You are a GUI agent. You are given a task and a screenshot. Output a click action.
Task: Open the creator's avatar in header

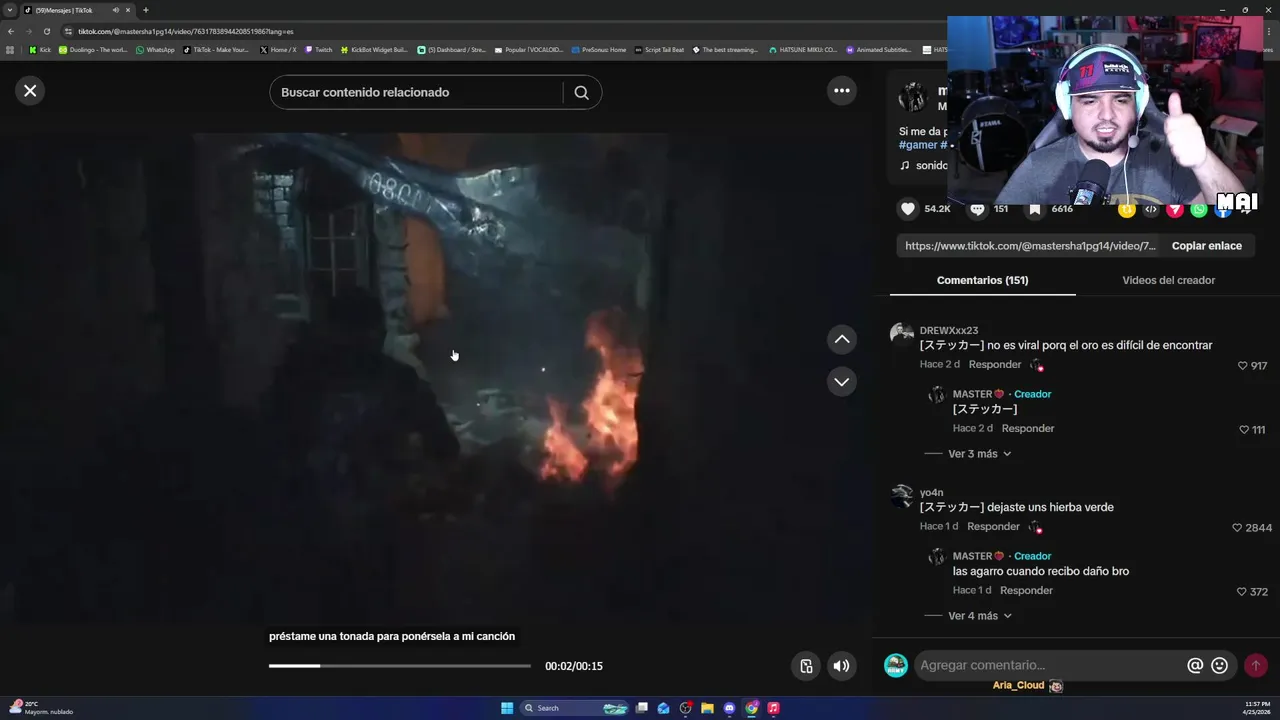[x=912, y=97]
